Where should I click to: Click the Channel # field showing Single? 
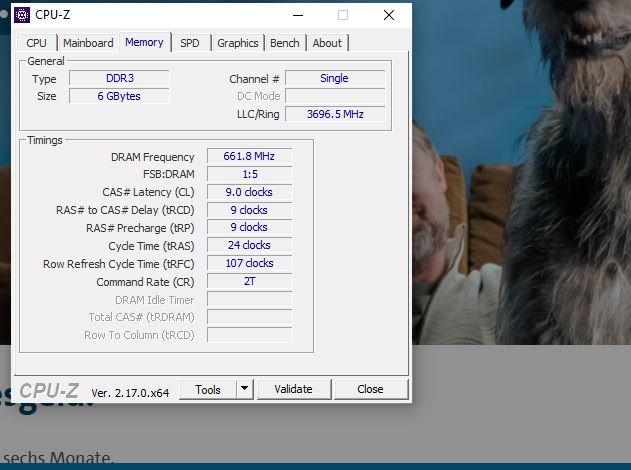tap(335, 78)
